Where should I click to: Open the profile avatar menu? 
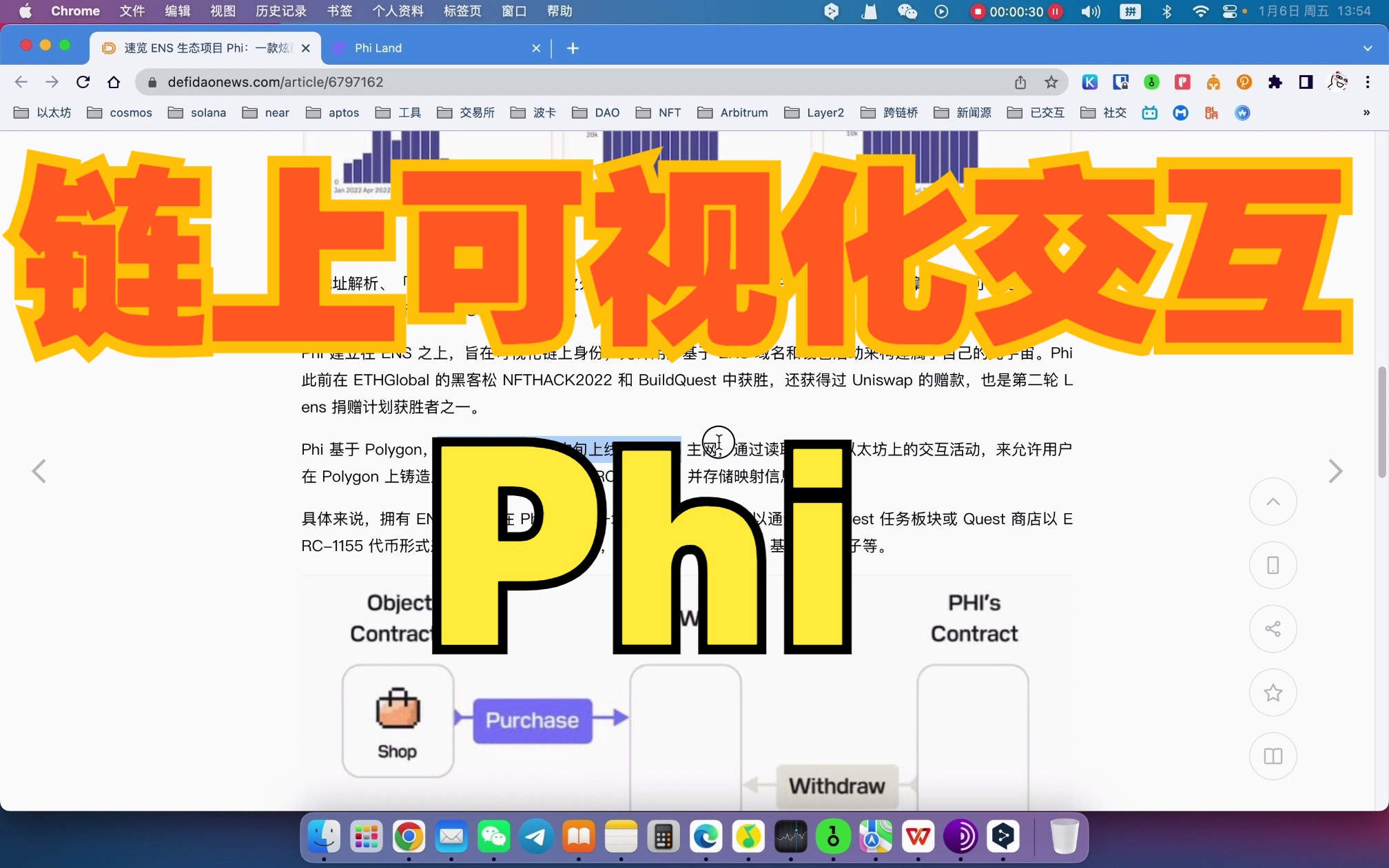click(x=1337, y=81)
